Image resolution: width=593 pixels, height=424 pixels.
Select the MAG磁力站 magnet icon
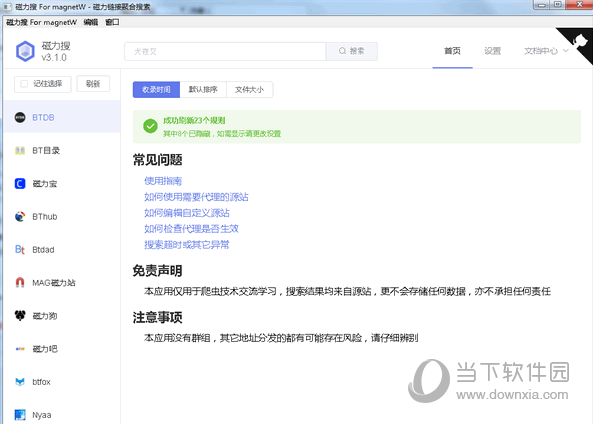click(20, 283)
